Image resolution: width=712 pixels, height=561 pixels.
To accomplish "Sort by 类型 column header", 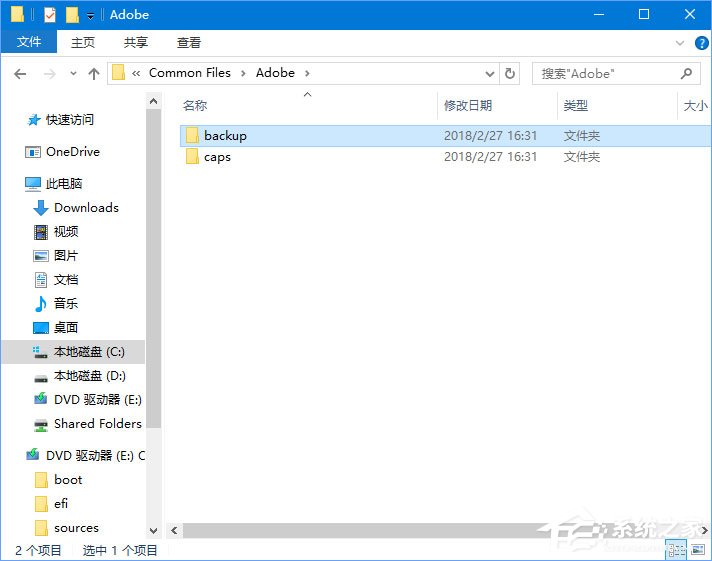I will tap(575, 106).
